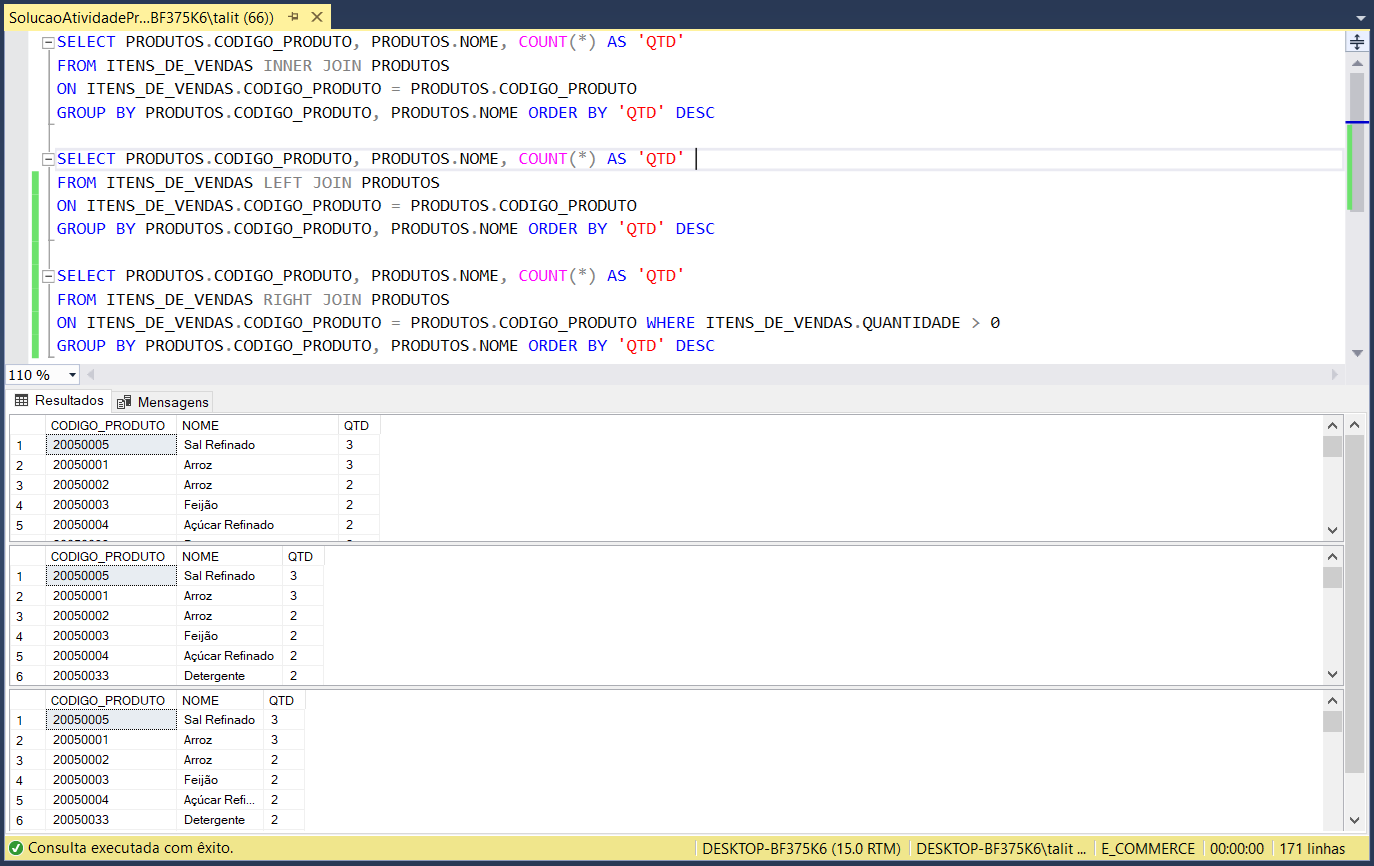Select the Sal Refinado cell in the first grid
The height and width of the screenshot is (866, 1374).
tap(258, 445)
